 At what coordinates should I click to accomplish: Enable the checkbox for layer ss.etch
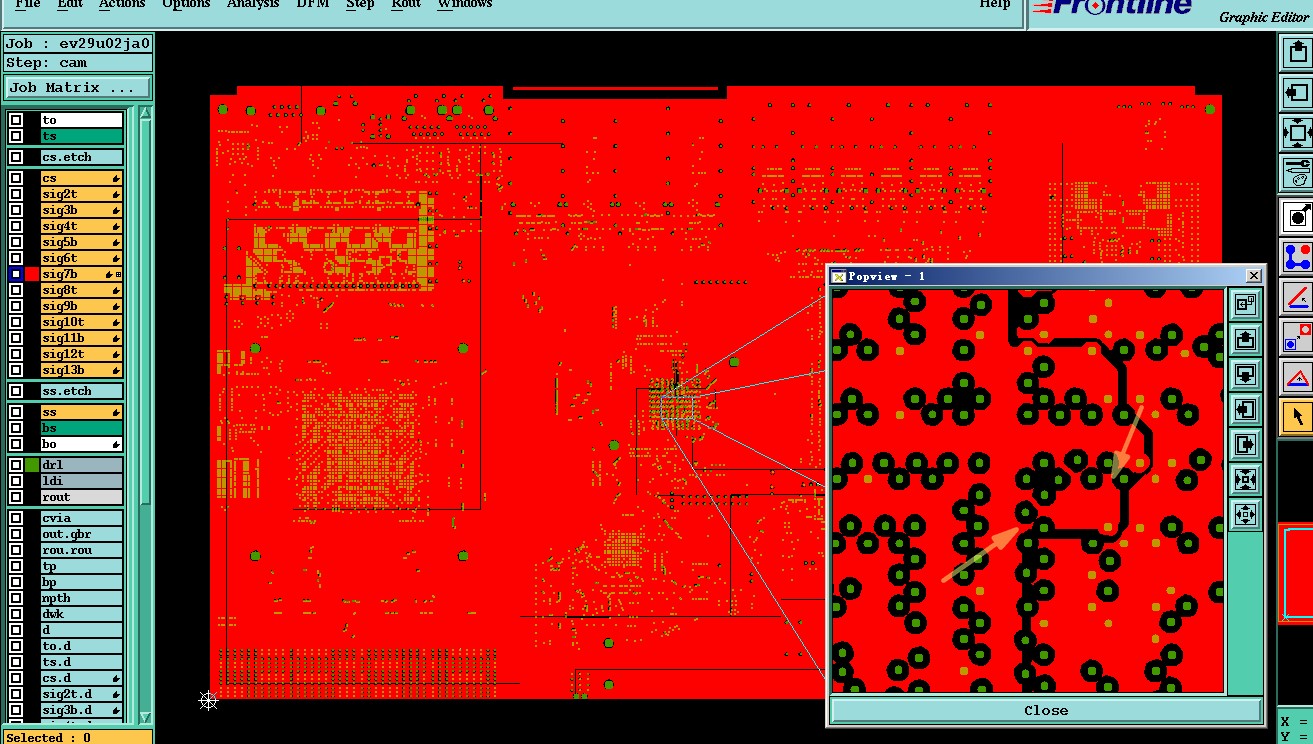pyautogui.click(x=16, y=391)
